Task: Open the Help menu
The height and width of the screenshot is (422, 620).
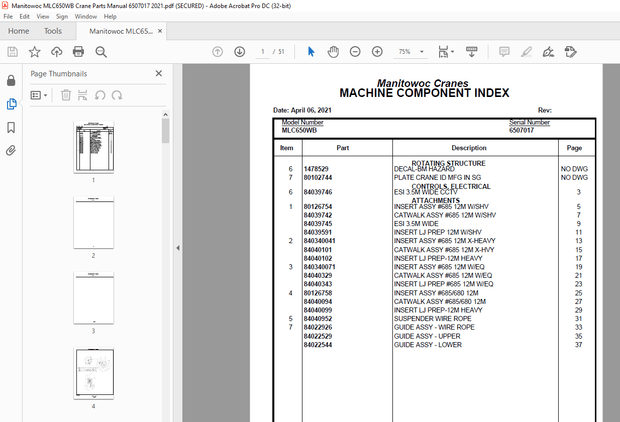Action: (x=110, y=17)
